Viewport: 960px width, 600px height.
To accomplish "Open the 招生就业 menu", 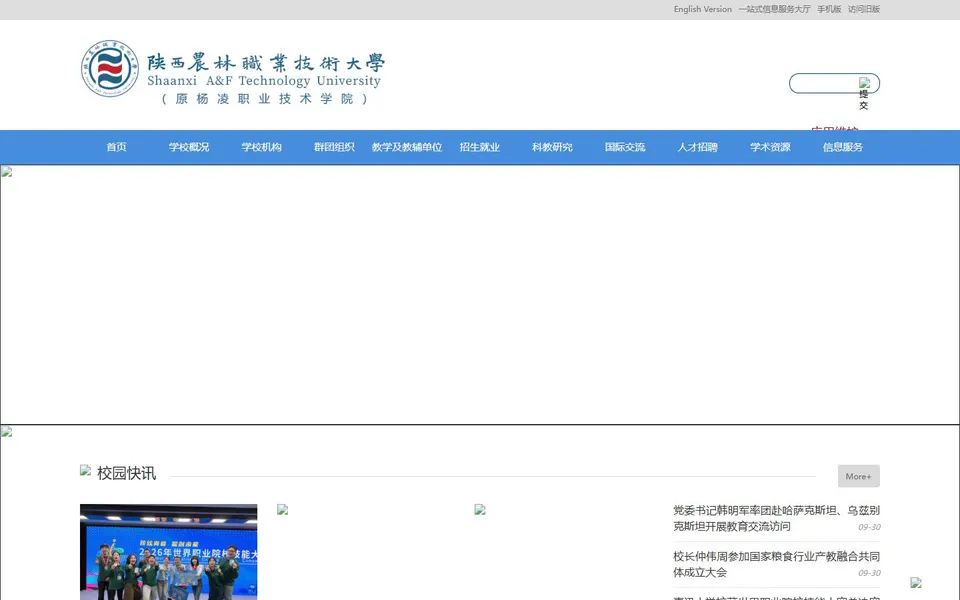I will [x=479, y=147].
